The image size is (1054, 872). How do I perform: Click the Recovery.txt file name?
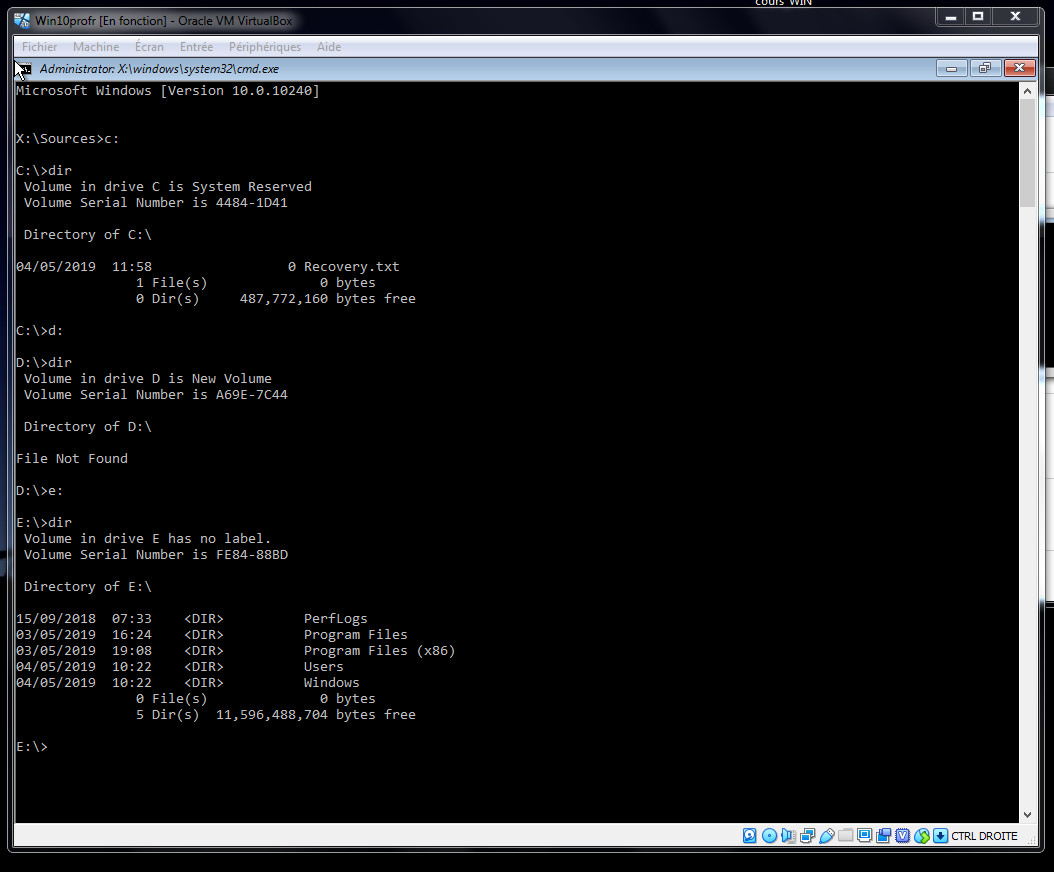tap(352, 266)
